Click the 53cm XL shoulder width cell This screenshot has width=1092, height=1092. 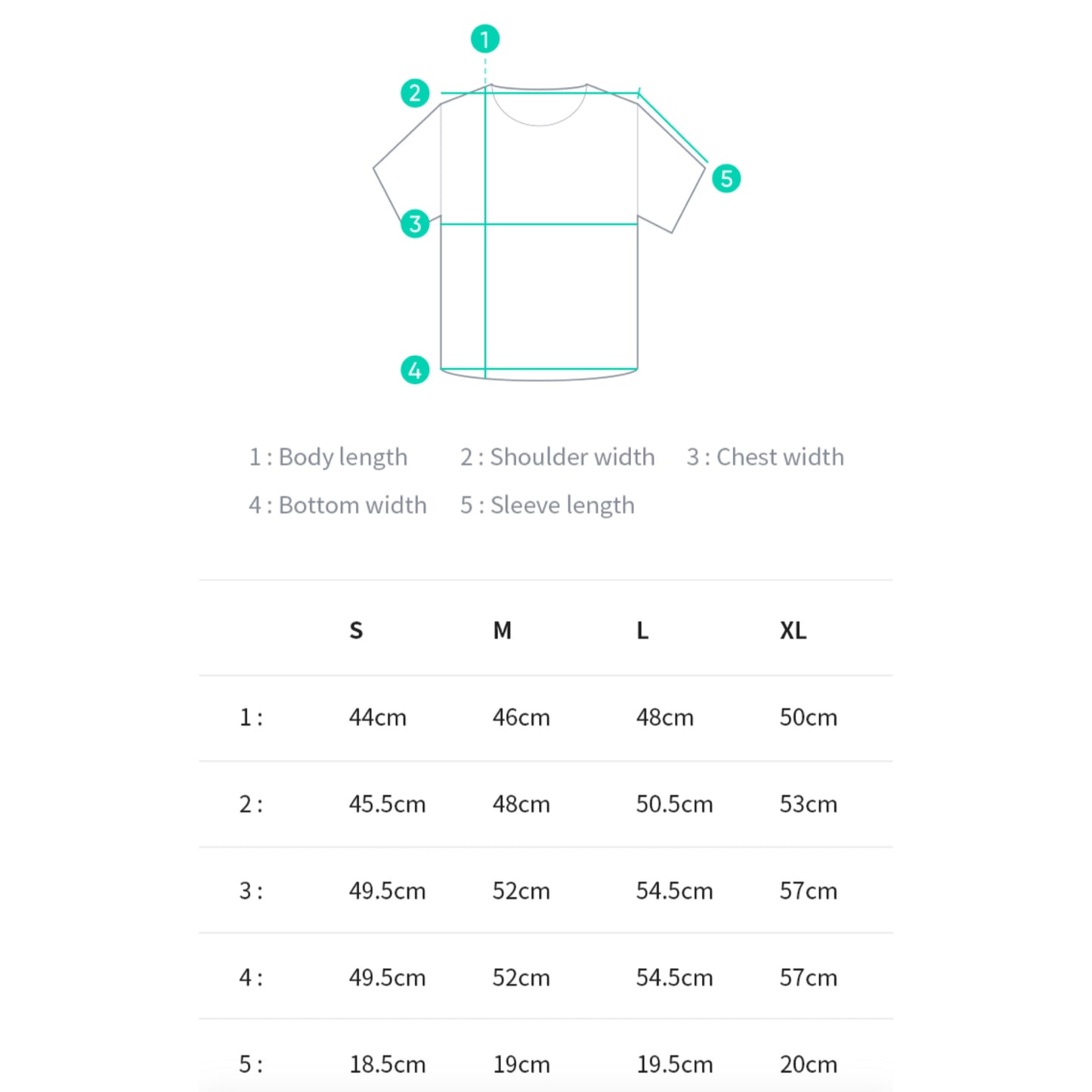pos(808,804)
